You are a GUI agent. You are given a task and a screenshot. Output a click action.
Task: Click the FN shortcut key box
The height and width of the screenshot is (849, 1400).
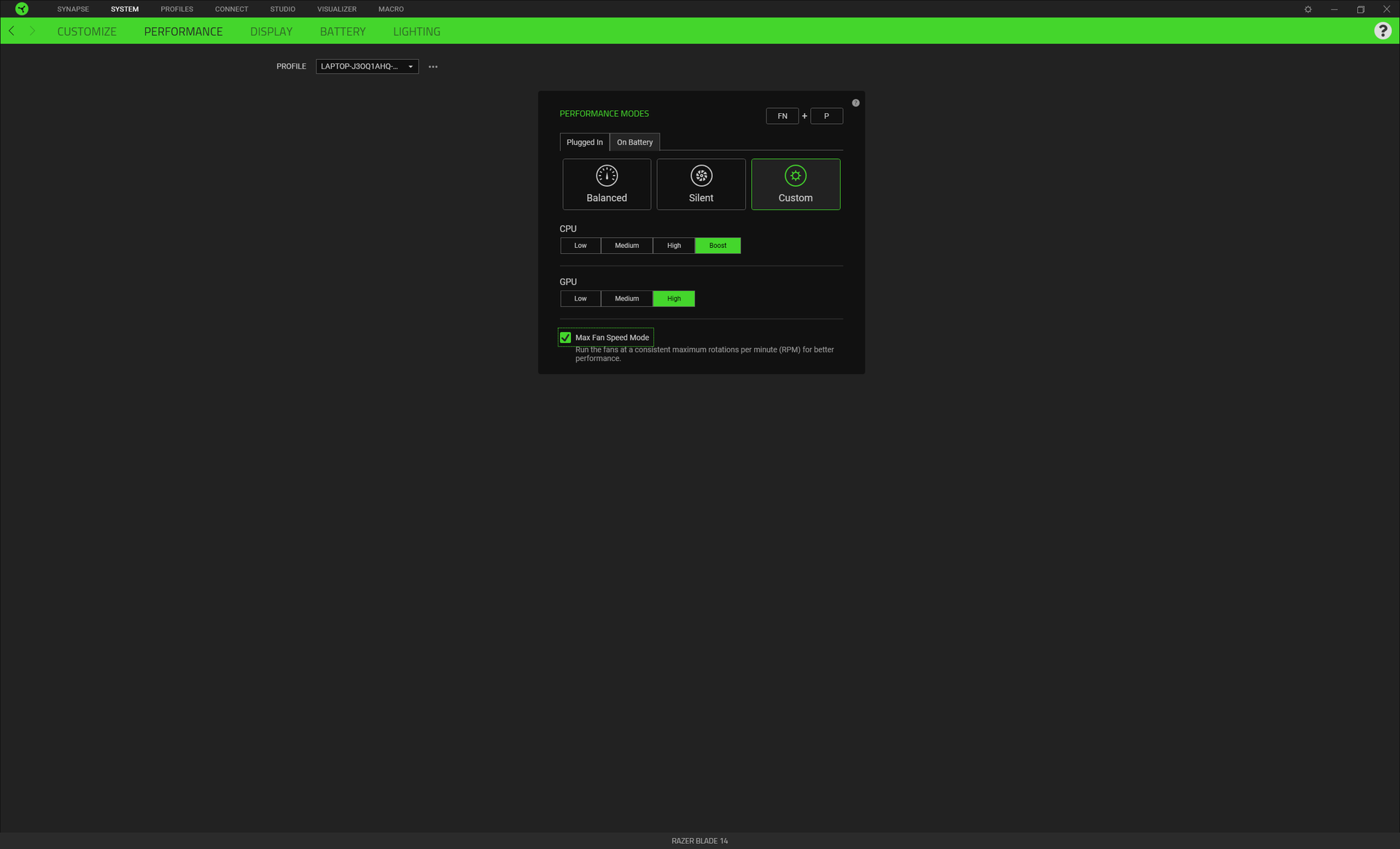pos(782,116)
